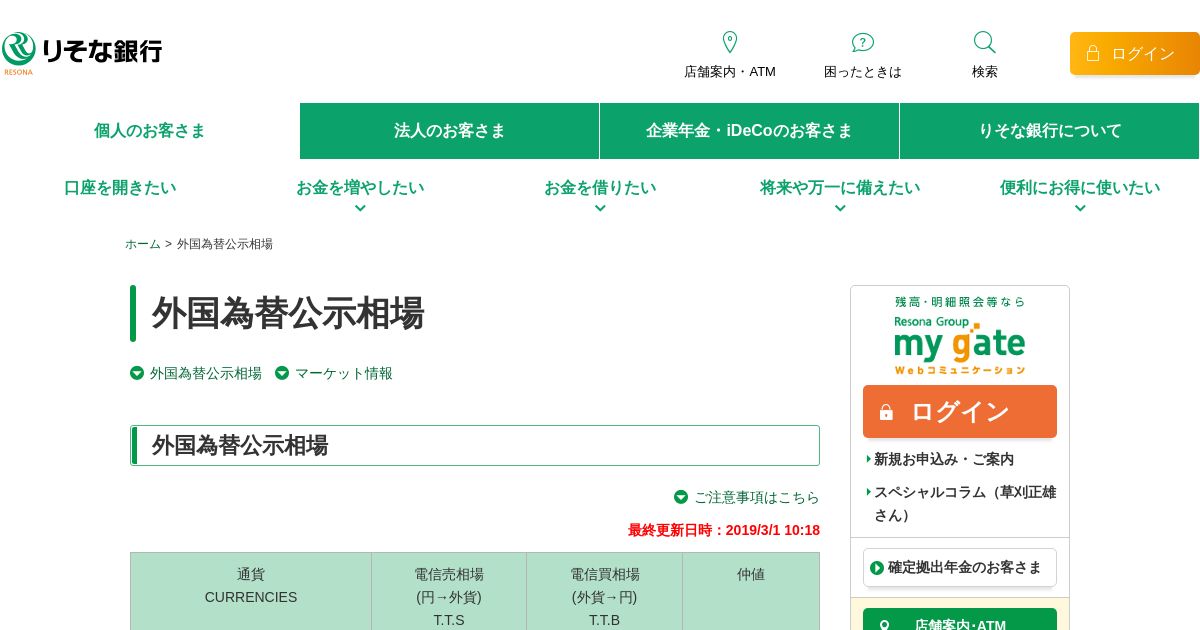This screenshot has width=1200, height=630.
Task: Click the yellow ログイン button in the header
Action: pyautogui.click(x=1135, y=53)
